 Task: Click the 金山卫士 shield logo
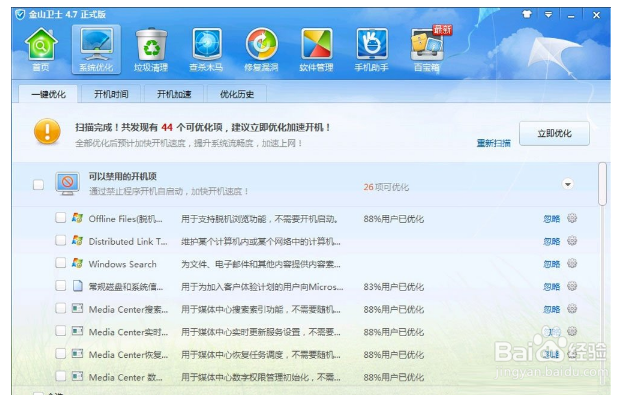point(20,14)
